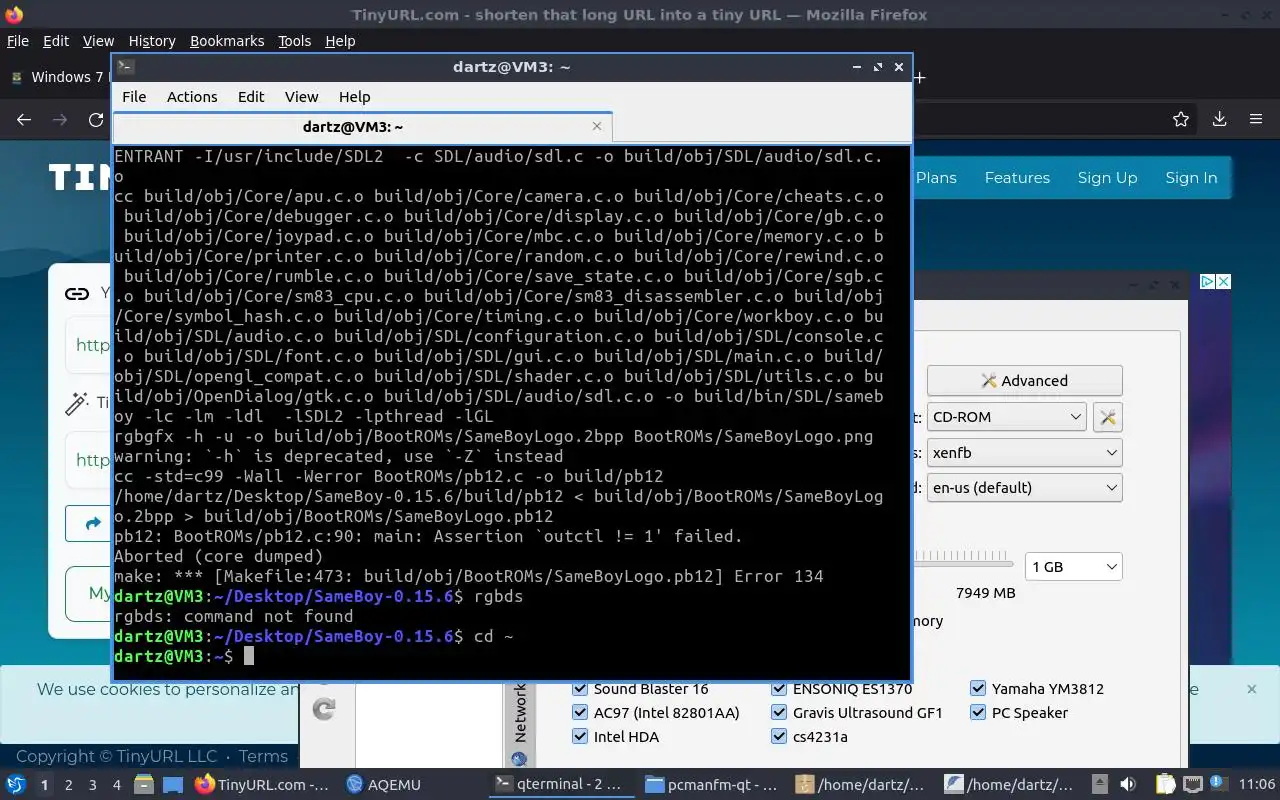Switch to virtual desktop 3

(92, 785)
